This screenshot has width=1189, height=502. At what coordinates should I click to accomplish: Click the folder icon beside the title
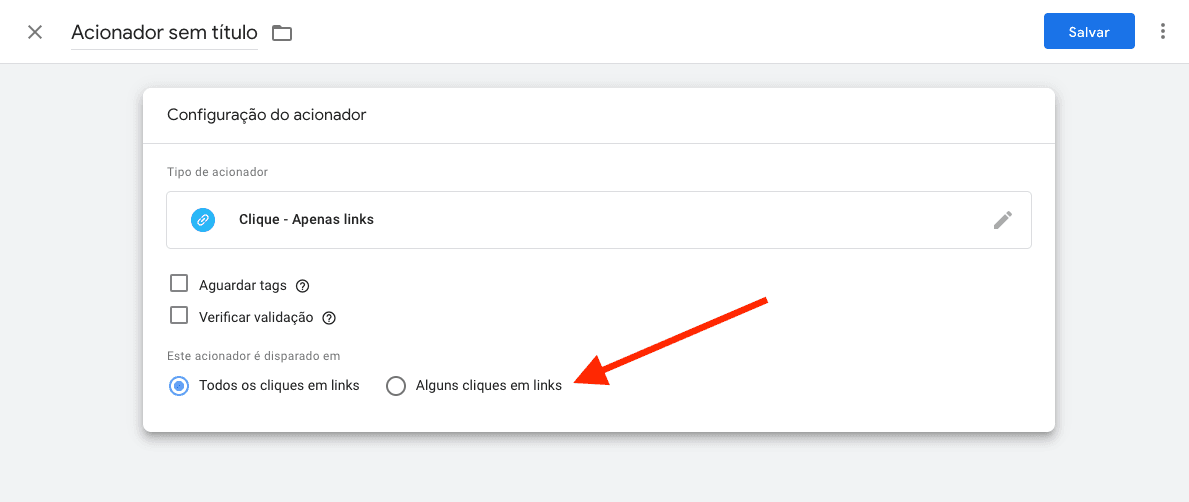[x=282, y=33]
